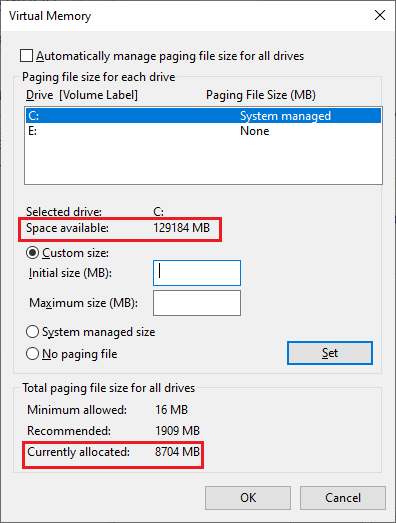Select drive E: in the drive list
The height and width of the screenshot is (523, 396).
point(203,131)
